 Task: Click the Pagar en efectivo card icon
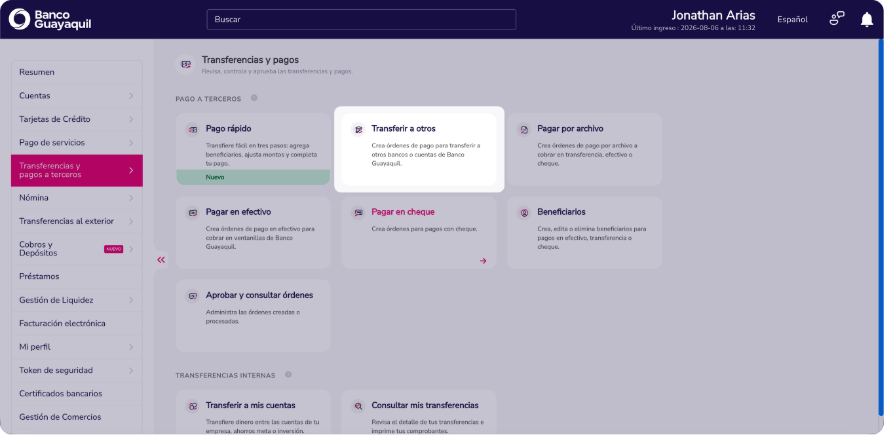click(193, 213)
